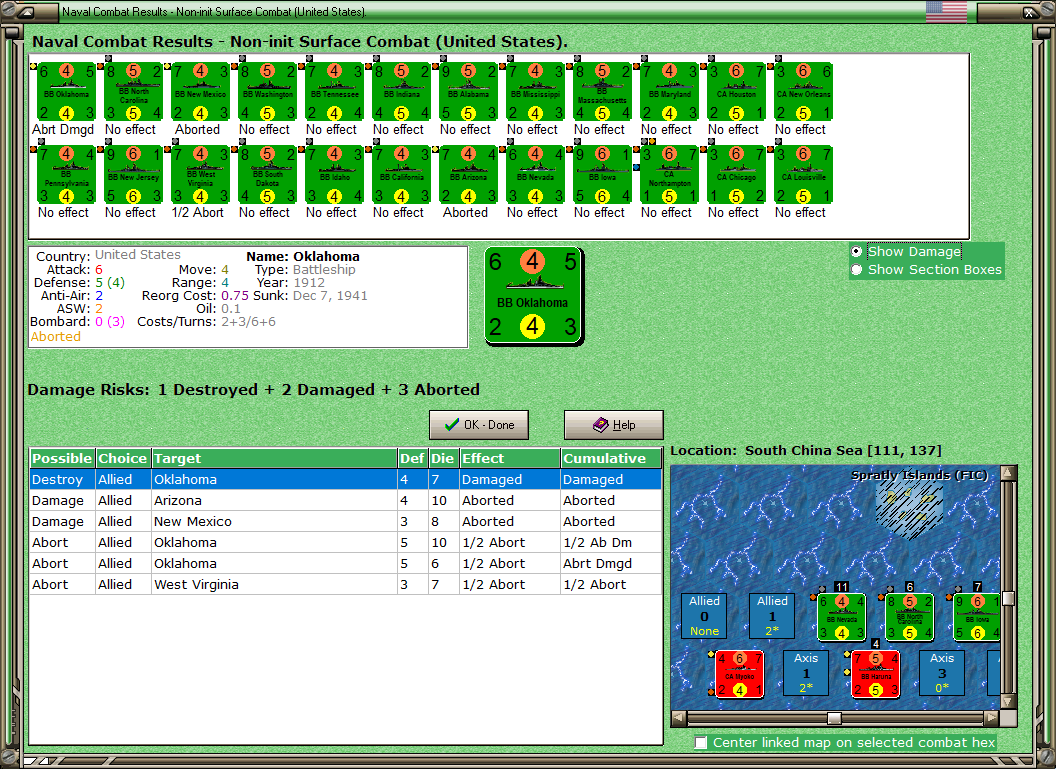1056x769 pixels.
Task: Click the Axis 3 map section box
Action: tap(942, 673)
